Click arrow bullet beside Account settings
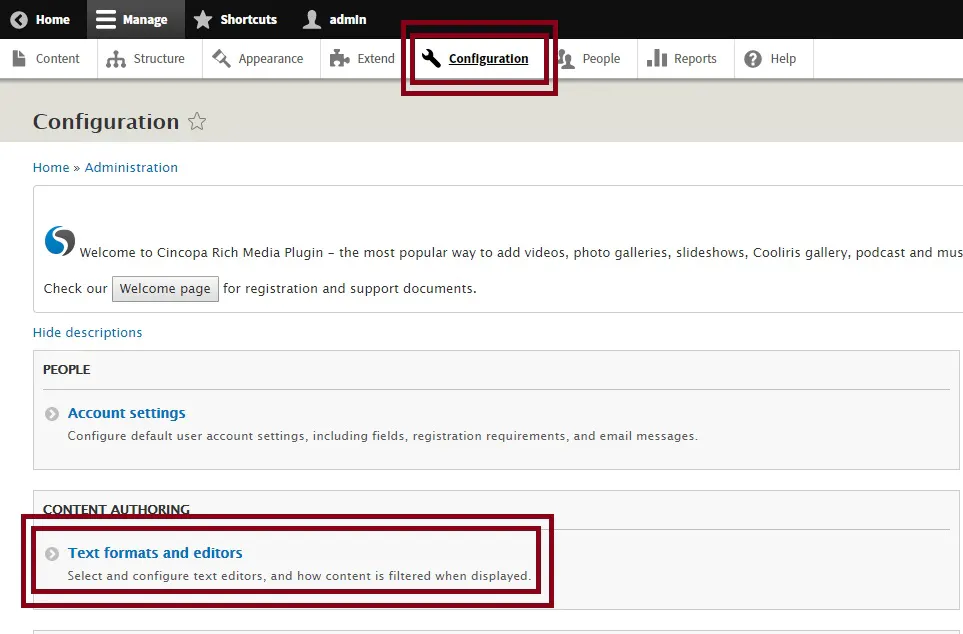Viewport: 963px width, 634px height. click(52, 414)
